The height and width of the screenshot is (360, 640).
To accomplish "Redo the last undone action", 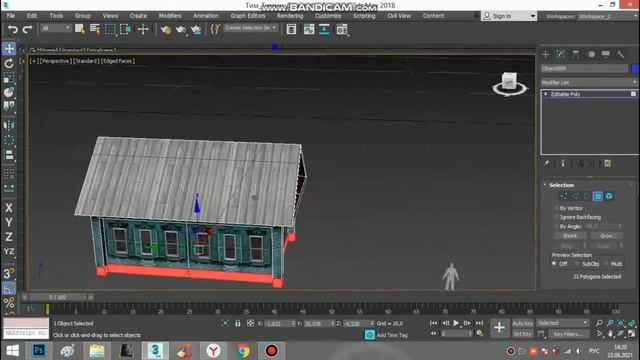I will (x=27, y=29).
